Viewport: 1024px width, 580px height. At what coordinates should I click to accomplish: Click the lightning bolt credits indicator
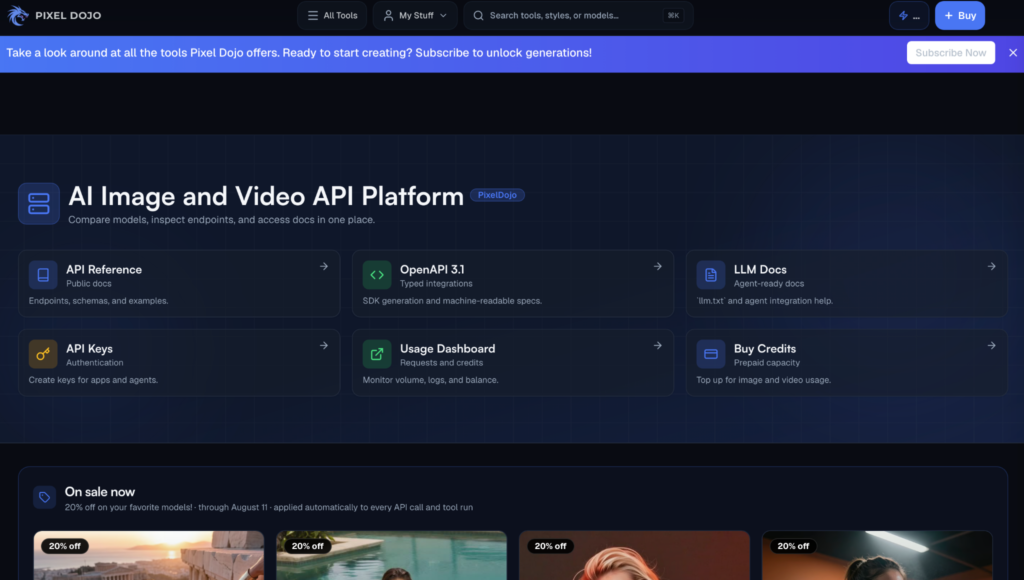(908, 15)
